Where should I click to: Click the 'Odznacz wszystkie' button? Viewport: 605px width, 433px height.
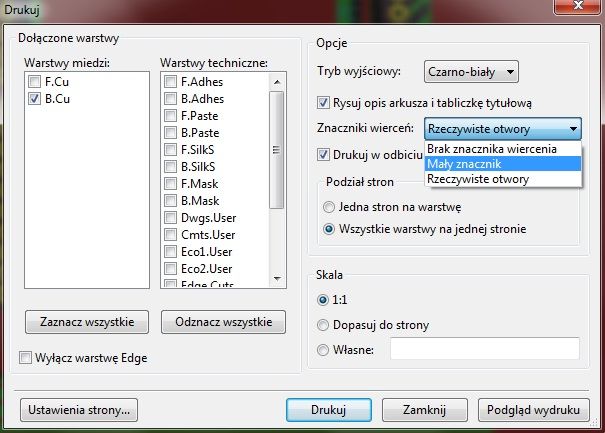click(x=223, y=322)
